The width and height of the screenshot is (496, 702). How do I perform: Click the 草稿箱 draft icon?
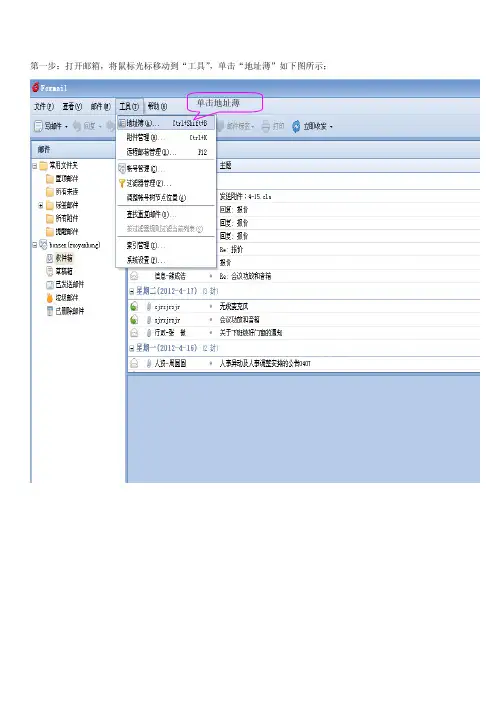(50, 271)
